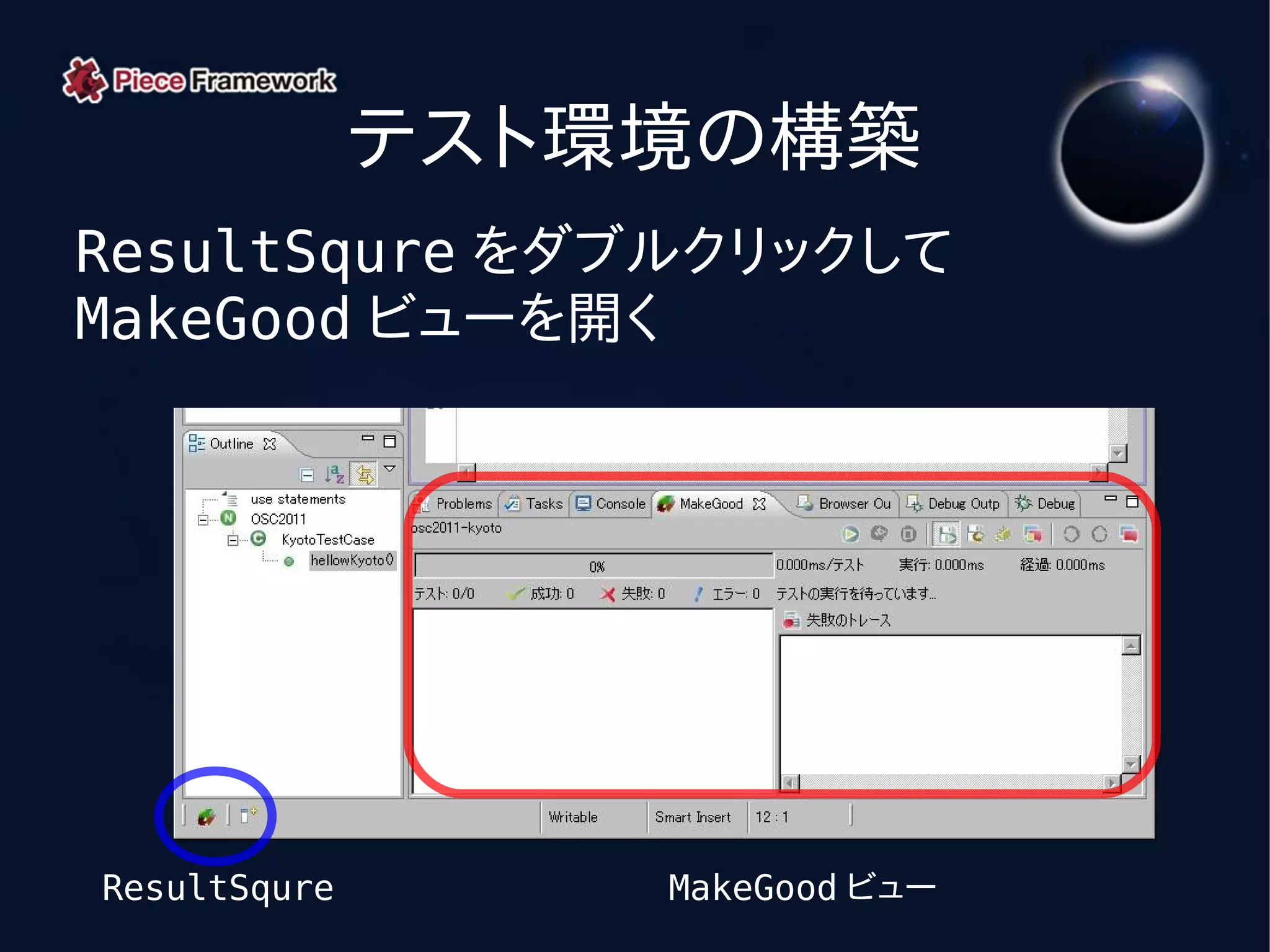Click inside the failure trace text area
The image size is (1270, 952).
click(x=951, y=705)
